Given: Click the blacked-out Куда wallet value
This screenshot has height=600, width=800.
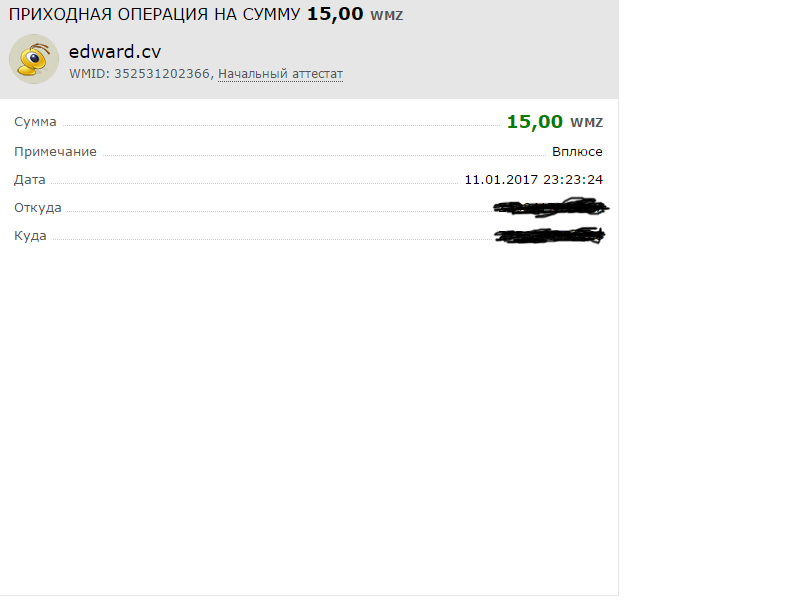Looking at the screenshot, I should [550, 236].
